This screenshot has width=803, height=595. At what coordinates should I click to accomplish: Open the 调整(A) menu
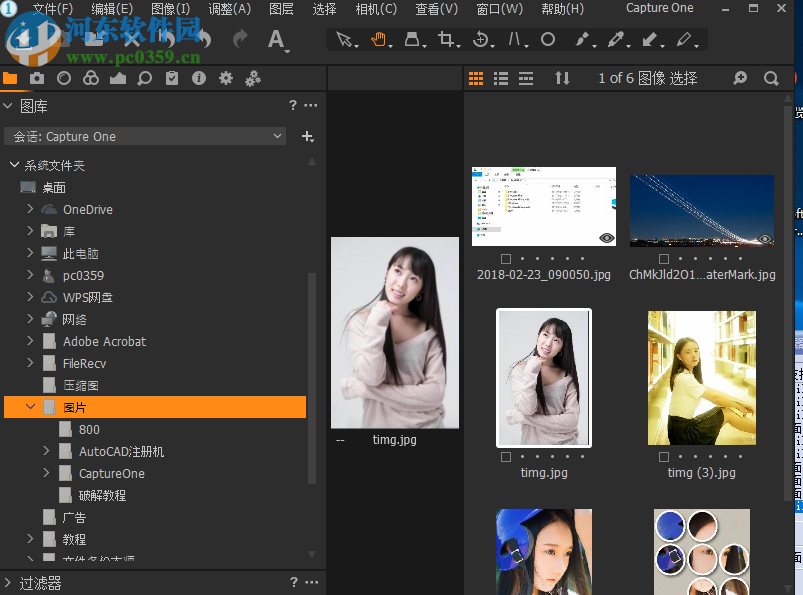click(x=229, y=8)
